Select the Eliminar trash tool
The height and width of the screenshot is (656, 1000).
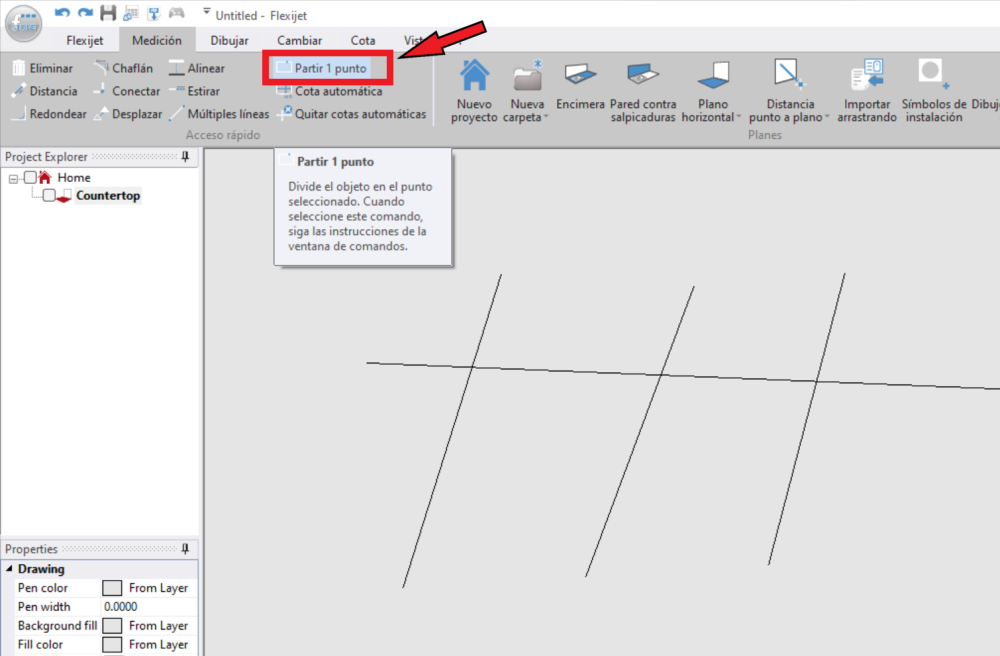(43, 68)
